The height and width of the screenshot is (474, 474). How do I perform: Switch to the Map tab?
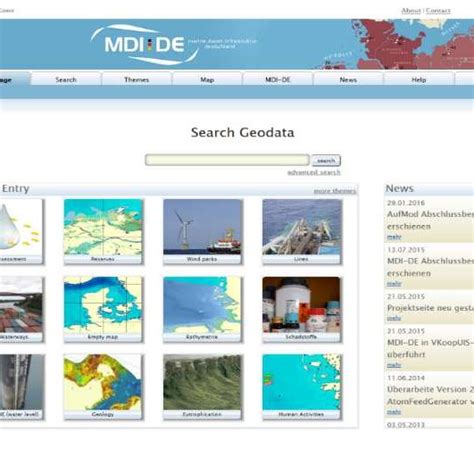point(207,80)
